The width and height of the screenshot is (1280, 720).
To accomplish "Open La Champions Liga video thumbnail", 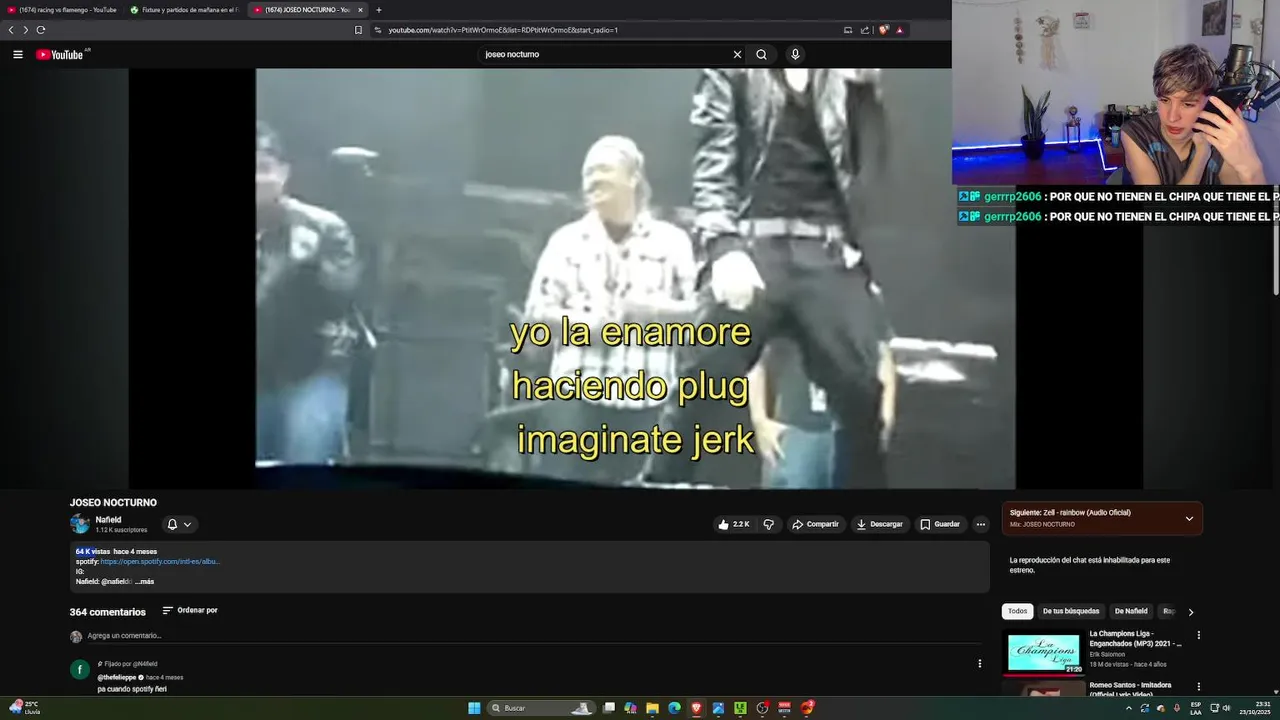I will point(1044,653).
